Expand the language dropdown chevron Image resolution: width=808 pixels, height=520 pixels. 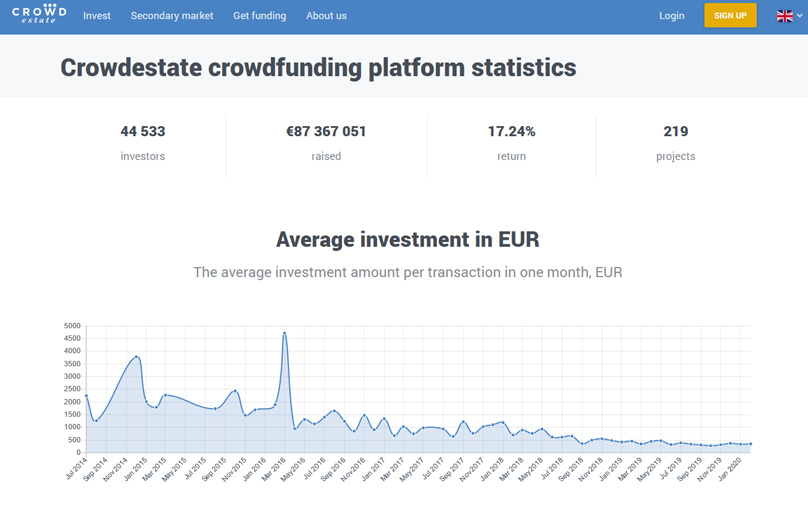pos(799,15)
